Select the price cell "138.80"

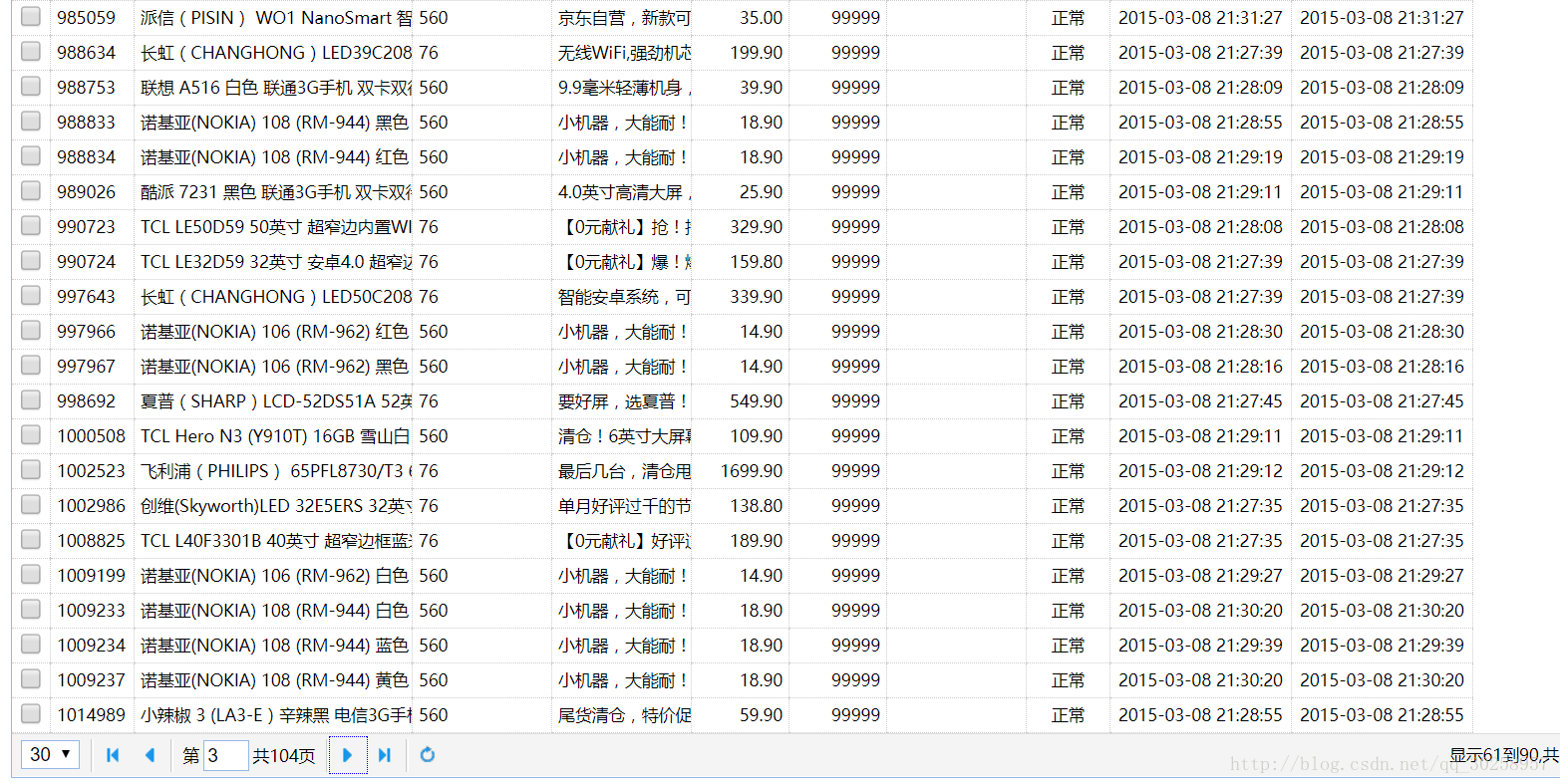(x=756, y=506)
